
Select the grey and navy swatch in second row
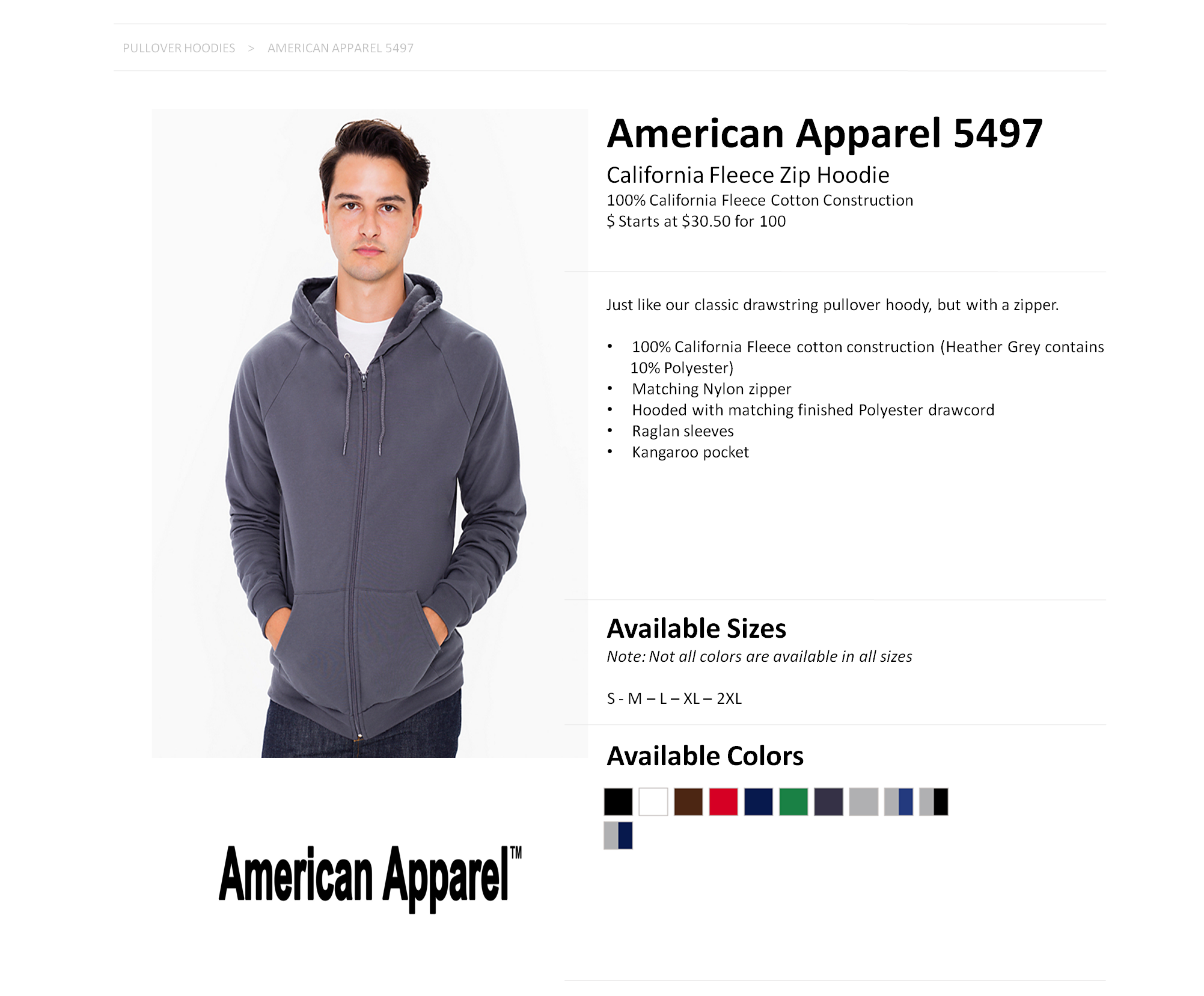pyautogui.click(x=618, y=835)
